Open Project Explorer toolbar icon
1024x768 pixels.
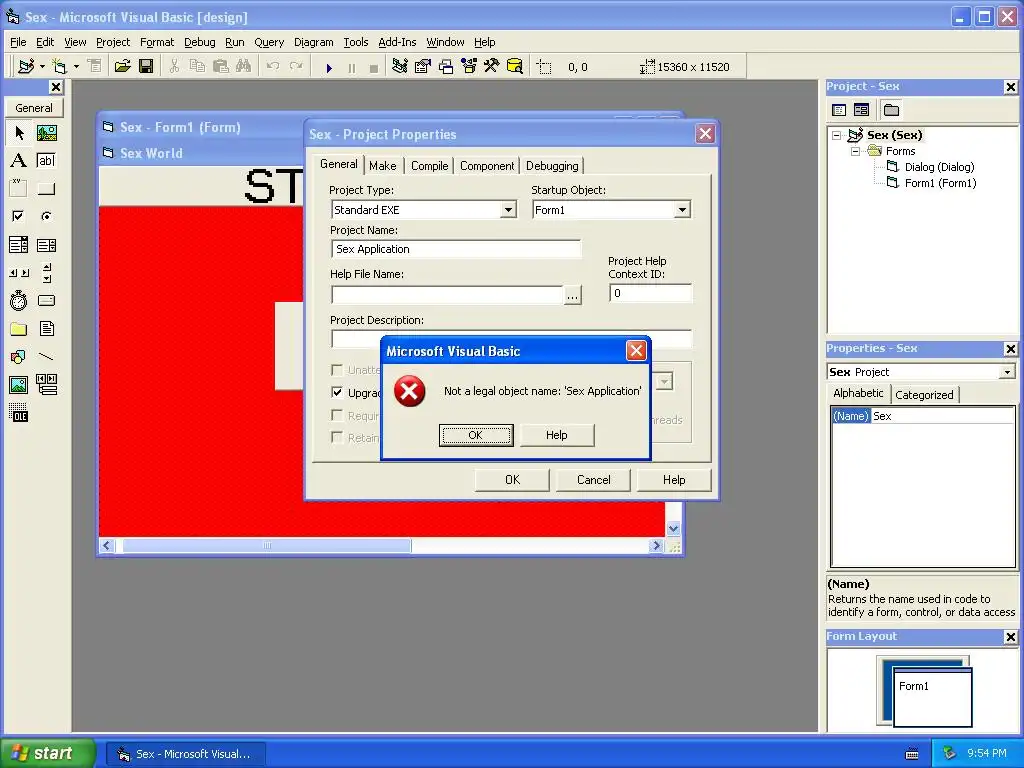click(x=400, y=67)
